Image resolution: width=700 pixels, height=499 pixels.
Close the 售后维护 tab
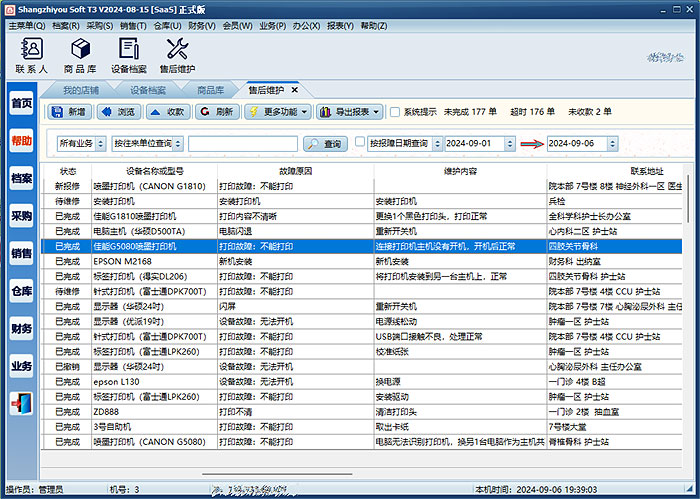[x=295, y=90]
